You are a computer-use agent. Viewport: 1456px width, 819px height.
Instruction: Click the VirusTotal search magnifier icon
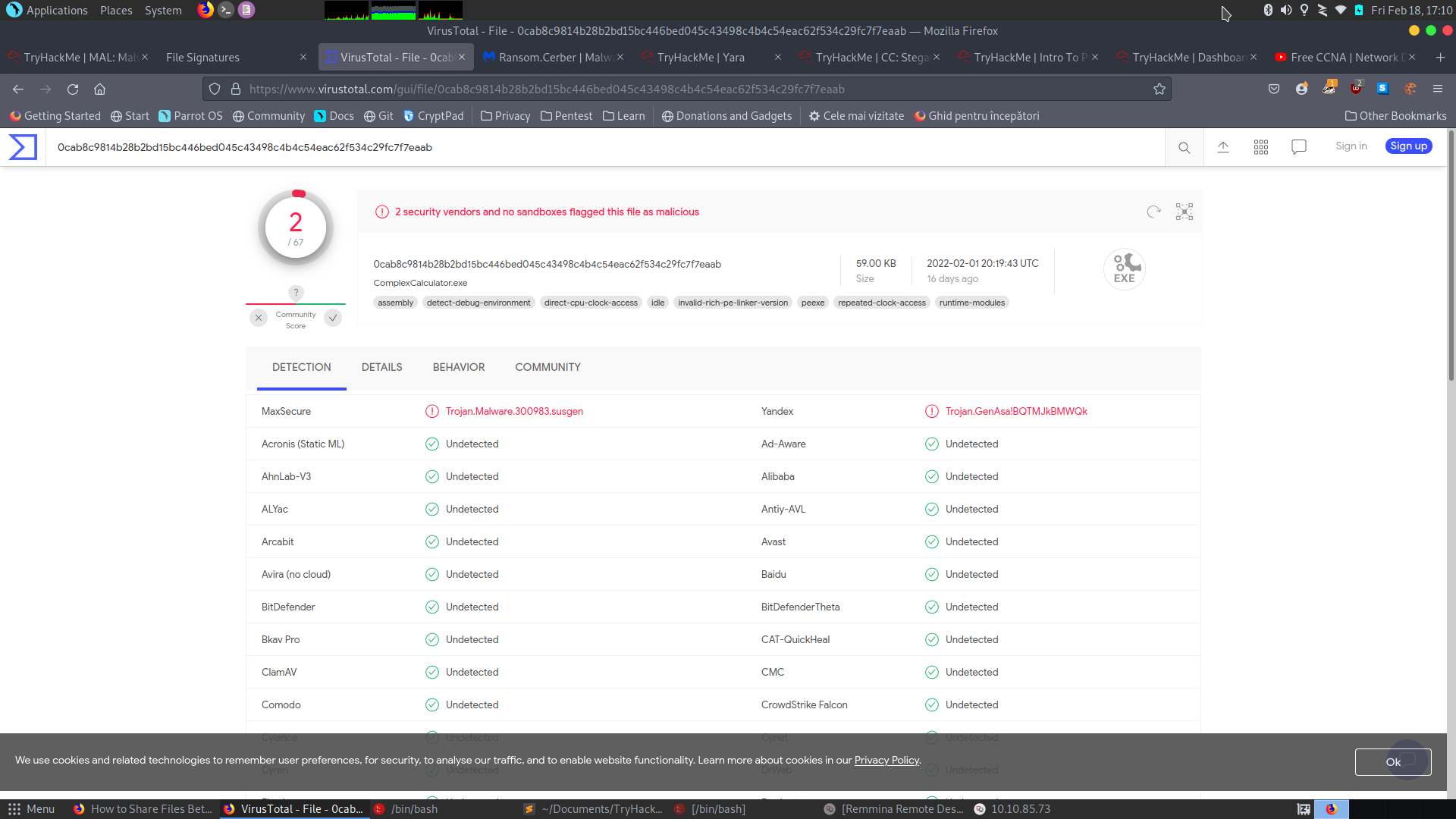pos(1184,148)
